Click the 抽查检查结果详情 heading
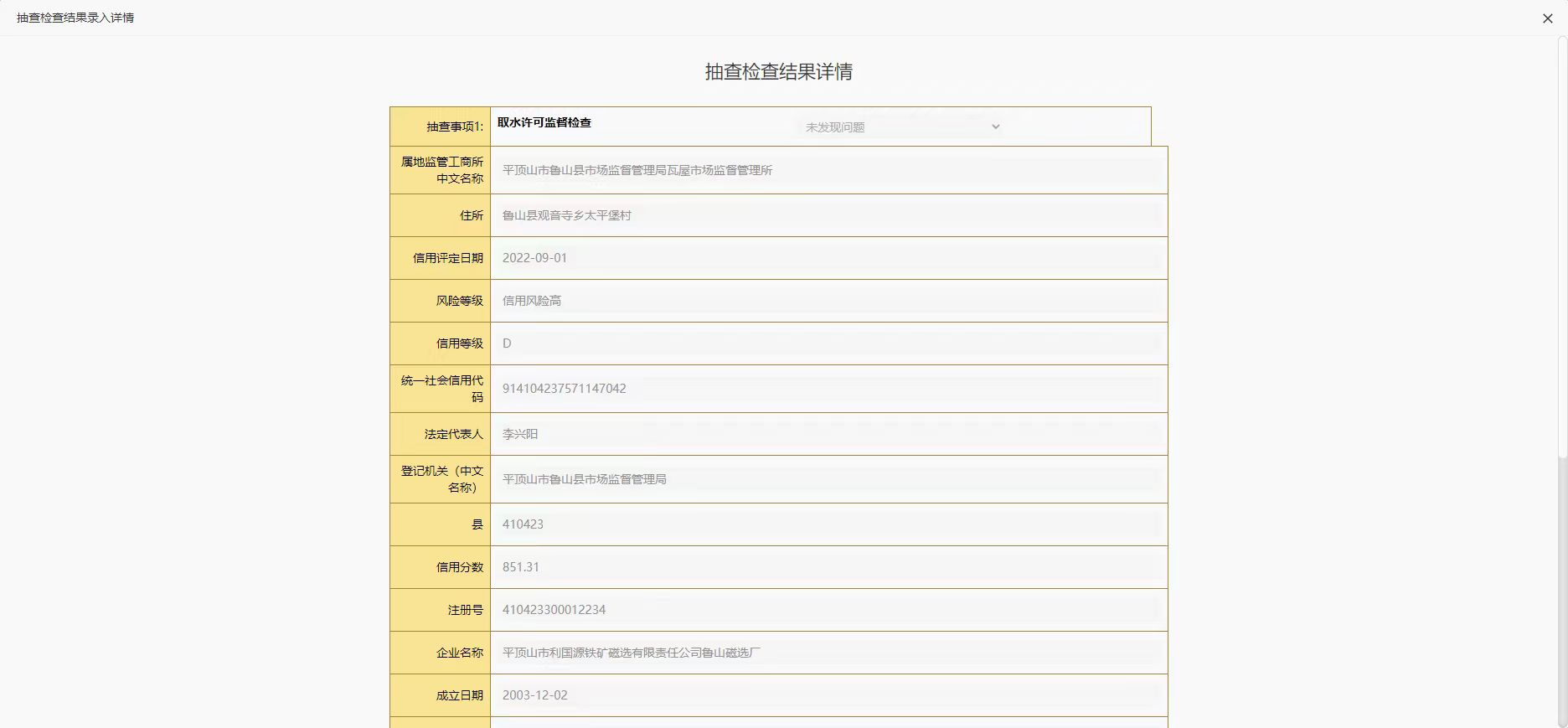Screen dimensions: 1568x728 coord(778,72)
